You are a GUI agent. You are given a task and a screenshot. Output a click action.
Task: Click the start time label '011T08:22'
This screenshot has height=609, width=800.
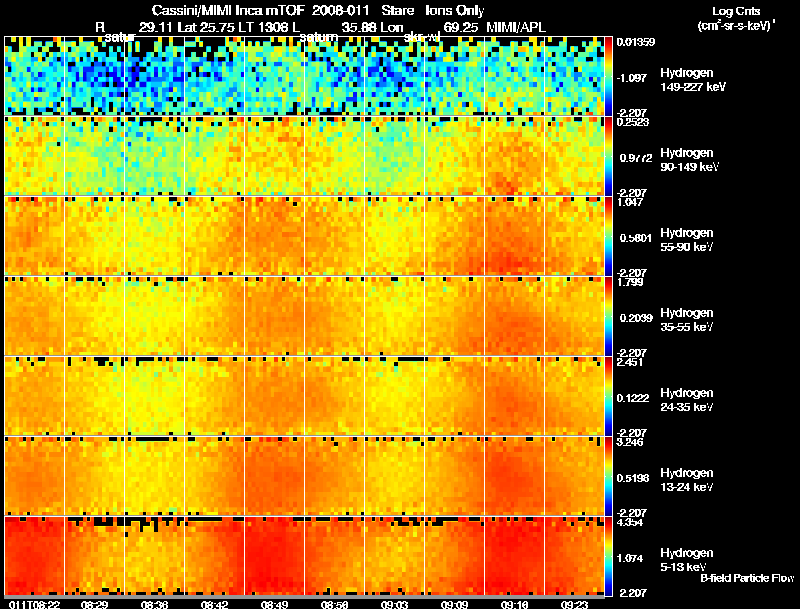[35, 604]
